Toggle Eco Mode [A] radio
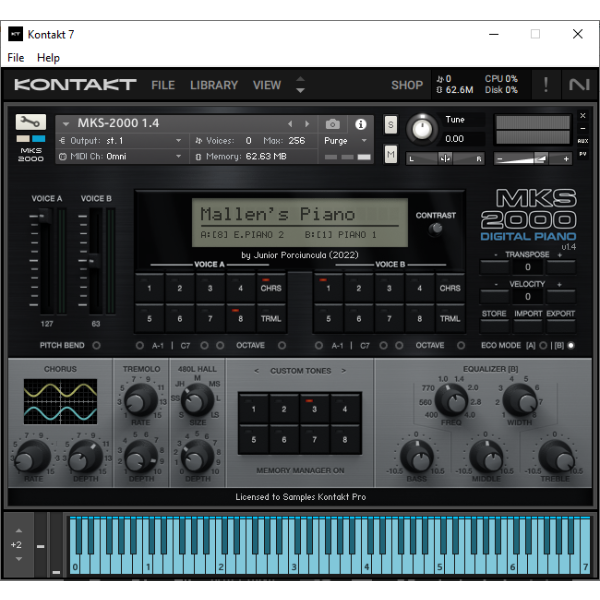The width and height of the screenshot is (600, 600). (543, 345)
